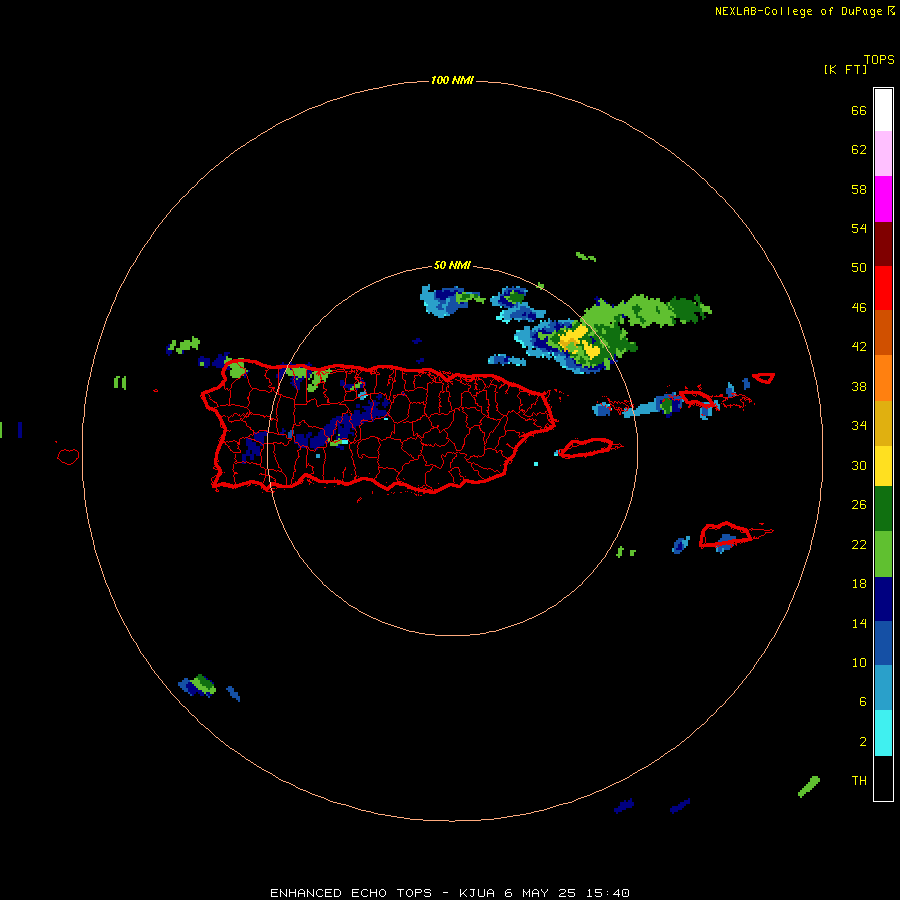
Task: Click Mona island outline west of Puerto Rico
Action: pos(68,456)
